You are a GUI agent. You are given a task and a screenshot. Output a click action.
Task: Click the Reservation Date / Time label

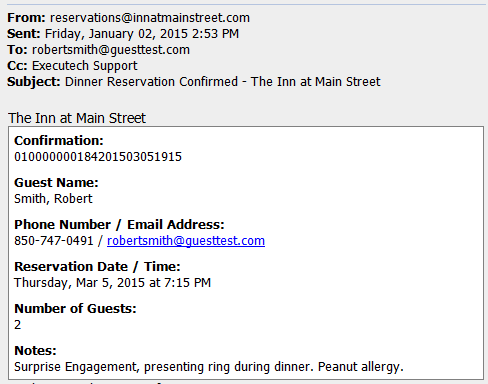coord(97,267)
